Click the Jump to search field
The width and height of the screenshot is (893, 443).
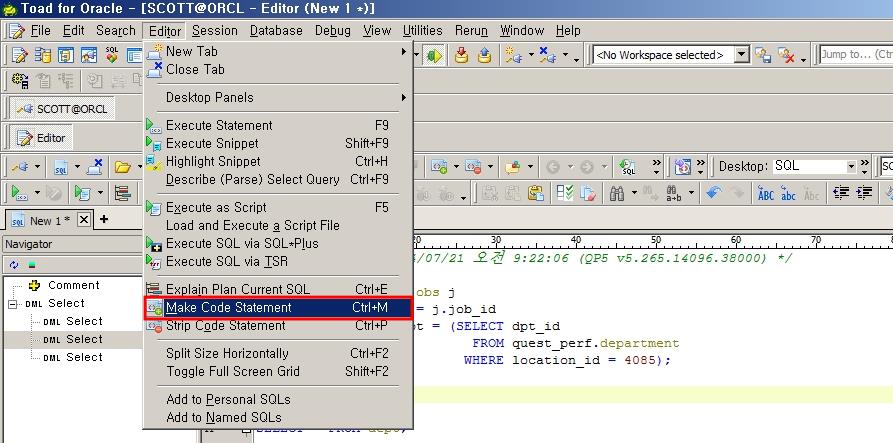853,55
